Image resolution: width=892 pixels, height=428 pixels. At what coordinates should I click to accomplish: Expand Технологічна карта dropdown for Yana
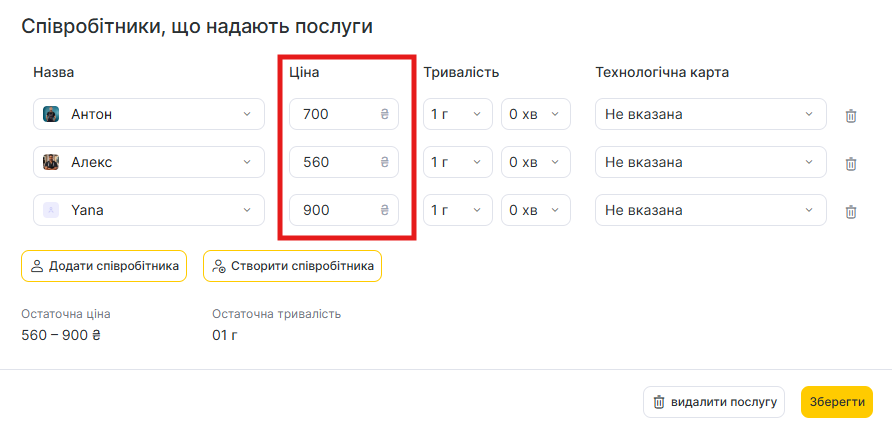710,210
